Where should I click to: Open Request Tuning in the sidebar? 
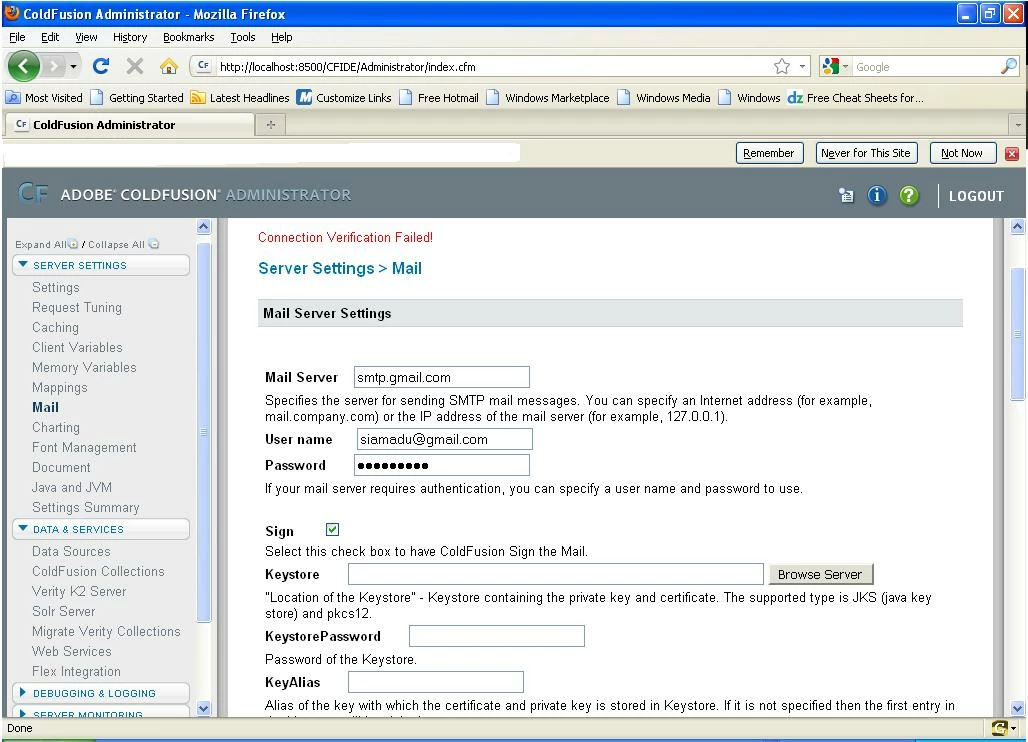77,307
